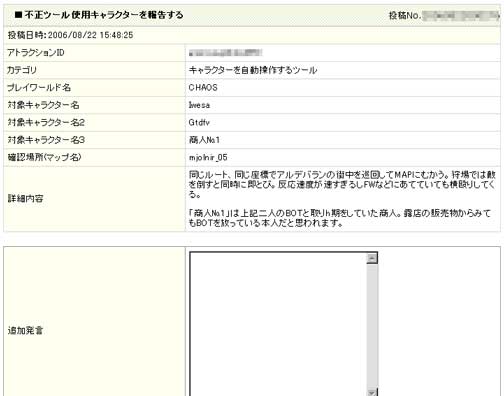Click the map name mjolnir_05
504x396 pixels.
[x=208, y=157]
